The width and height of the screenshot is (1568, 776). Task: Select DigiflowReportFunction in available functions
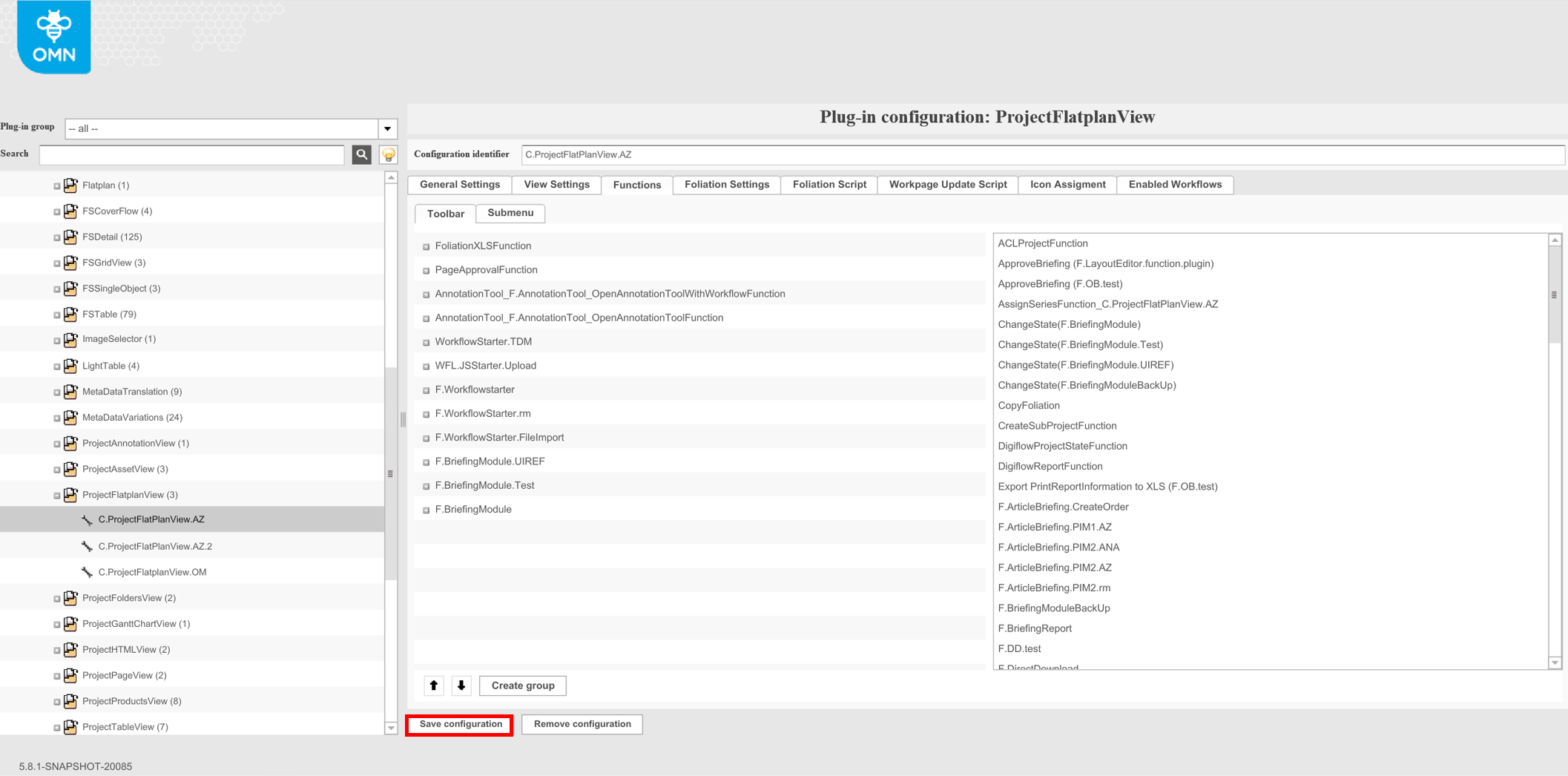click(1050, 467)
